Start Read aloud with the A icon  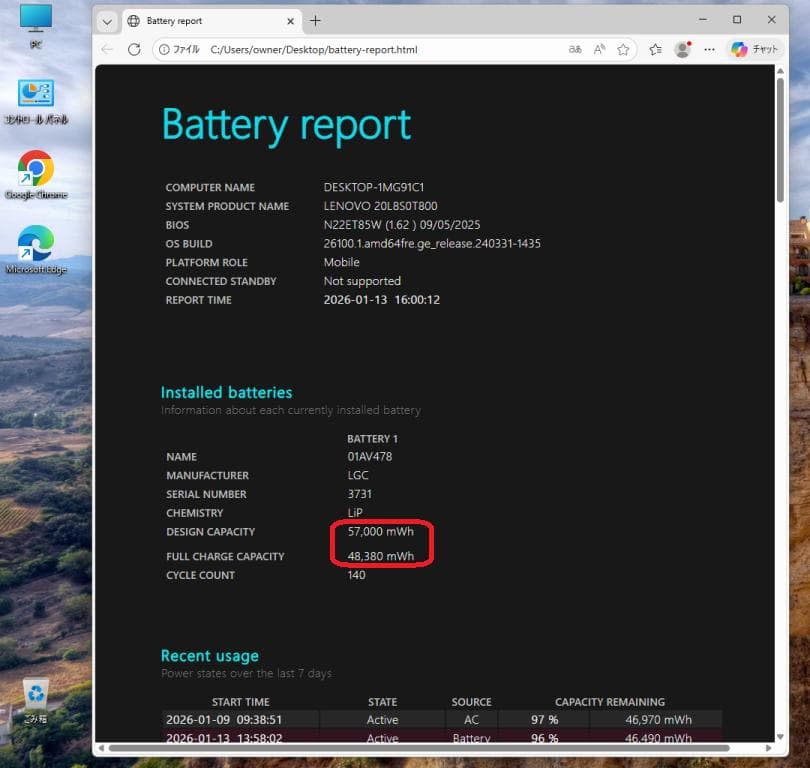tap(598, 49)
